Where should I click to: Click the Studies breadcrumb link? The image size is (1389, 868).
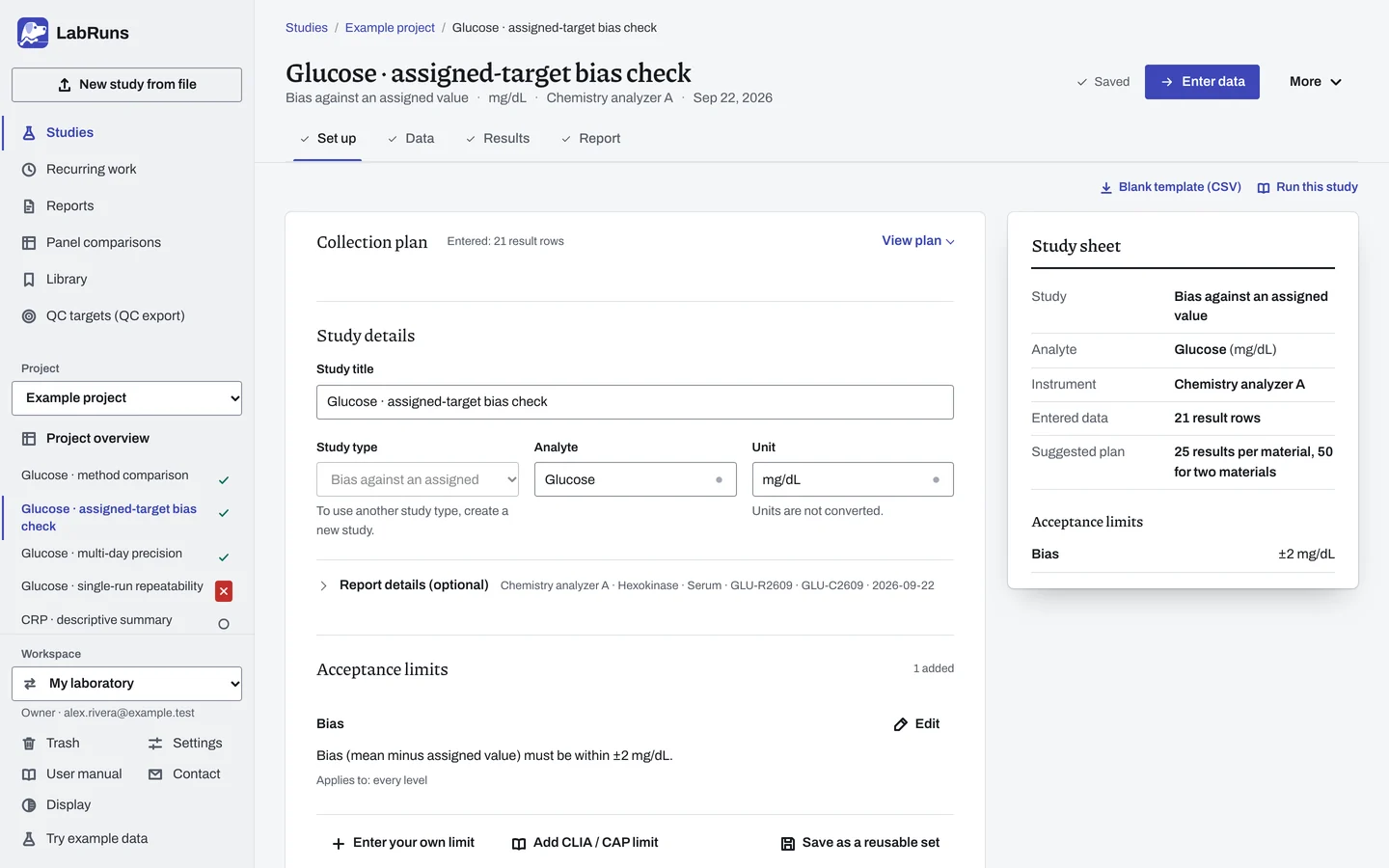[307, 28]
